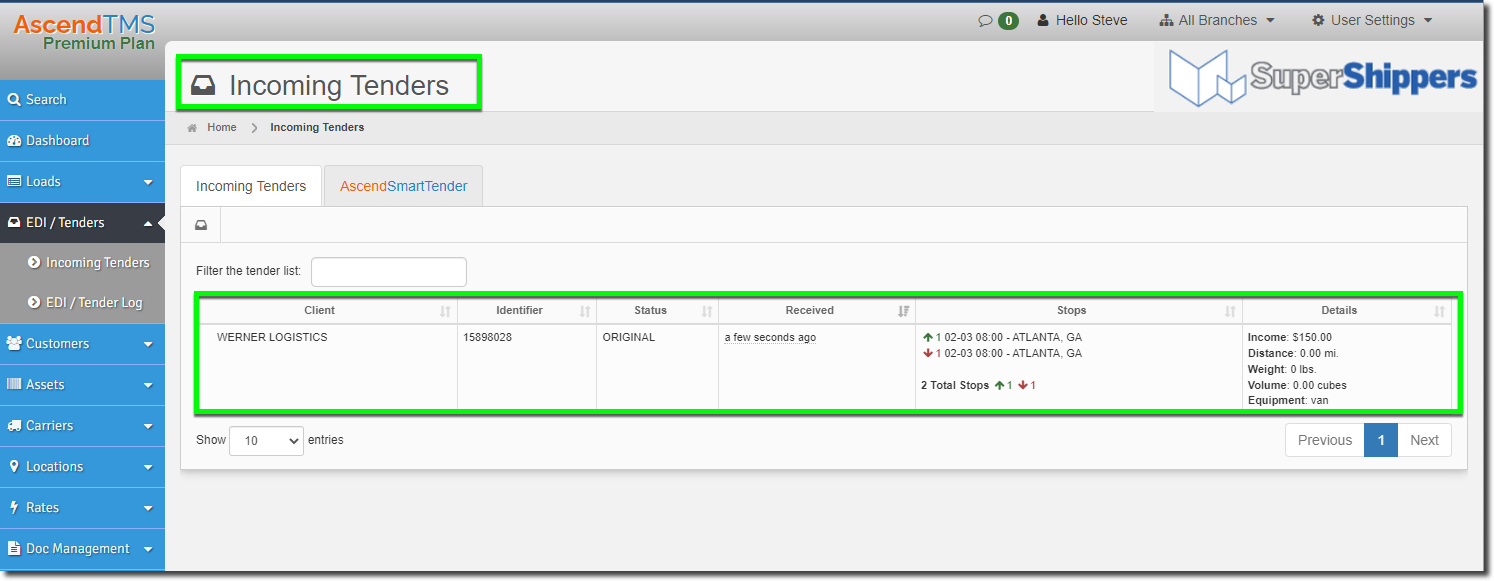Screen dimensions: 1494x581
Task: Click the 'Weight: 0 lbs.' detail
Action: tap(1282, 370)
